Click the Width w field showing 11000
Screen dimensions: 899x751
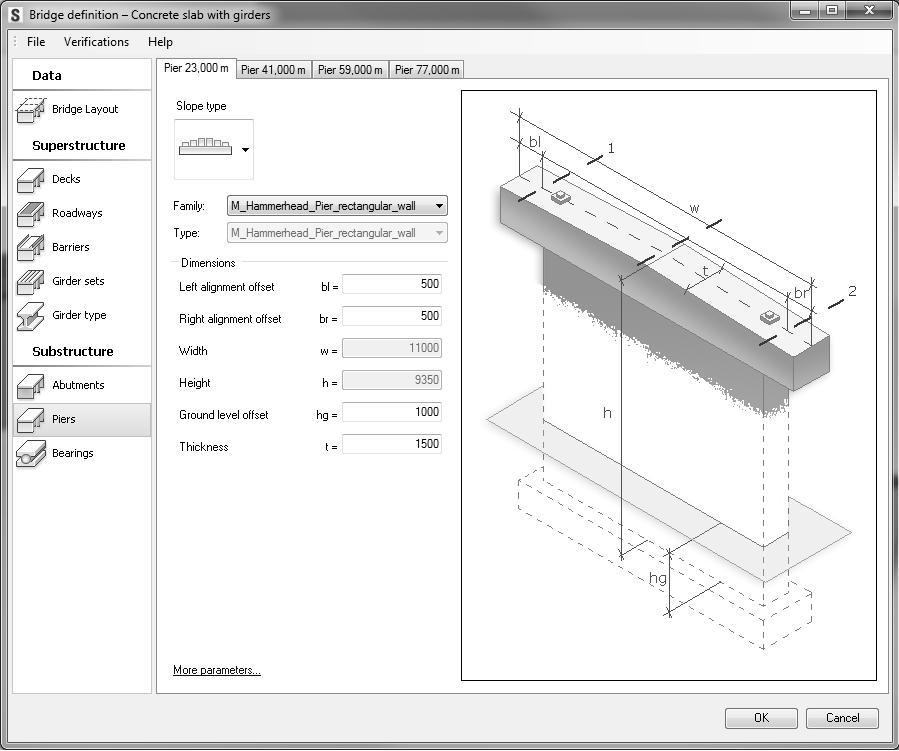pos(392,348)
